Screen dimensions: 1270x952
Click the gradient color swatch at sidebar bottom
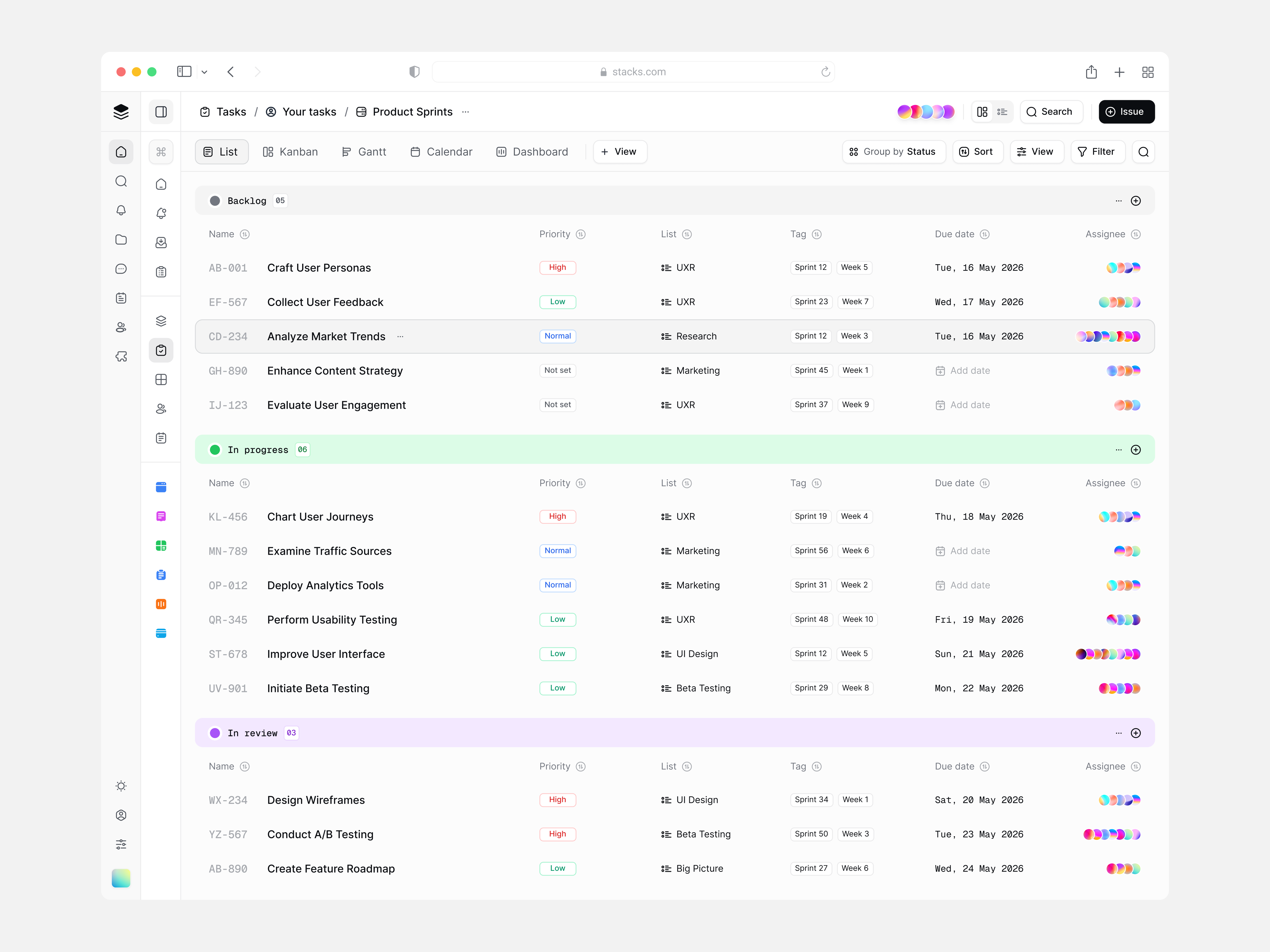[121, 878]
